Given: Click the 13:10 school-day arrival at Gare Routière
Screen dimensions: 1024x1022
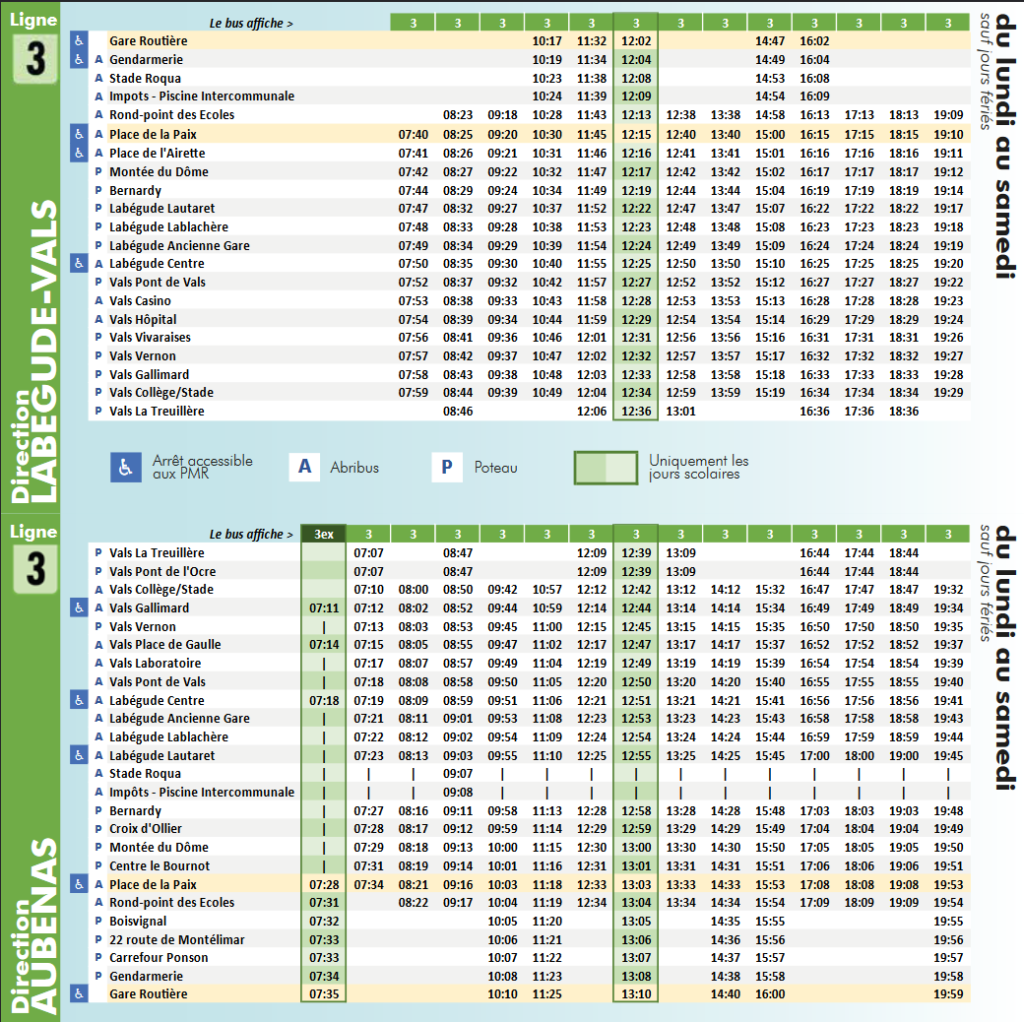Looking at the screenshot, I should pos(636,994).
